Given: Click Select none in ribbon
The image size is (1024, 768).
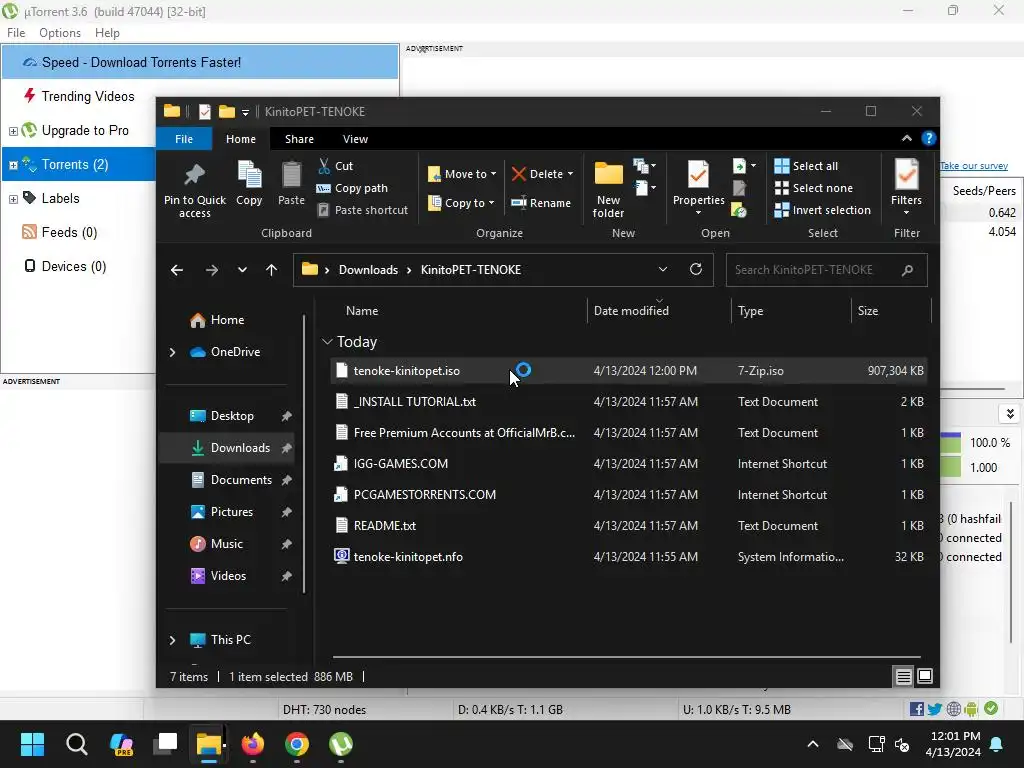Looking at the screenshot, I should [814, 188].
